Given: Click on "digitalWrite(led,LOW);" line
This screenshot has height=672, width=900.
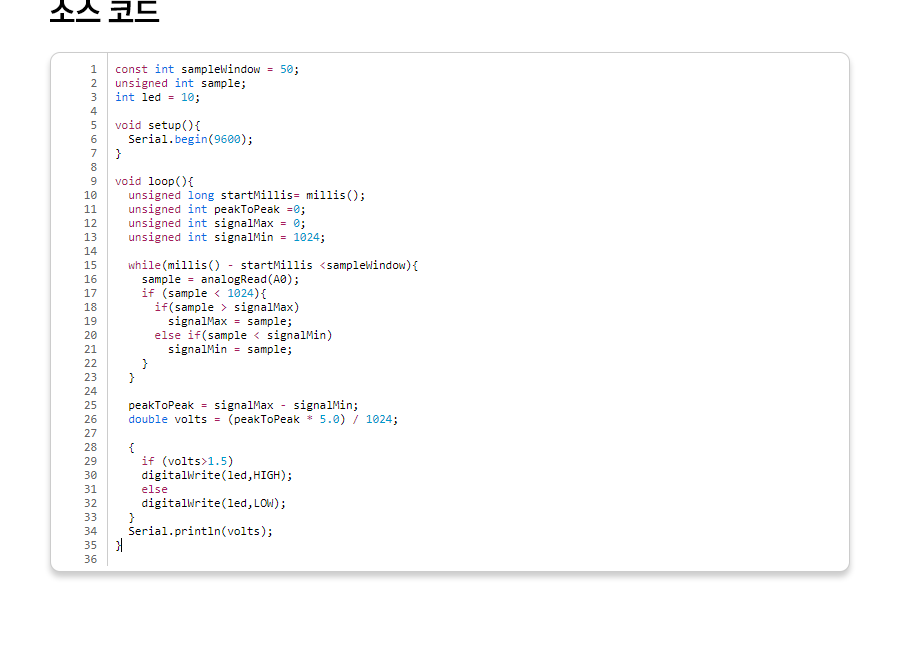Looking at the screenshot, I should point(214,504).
